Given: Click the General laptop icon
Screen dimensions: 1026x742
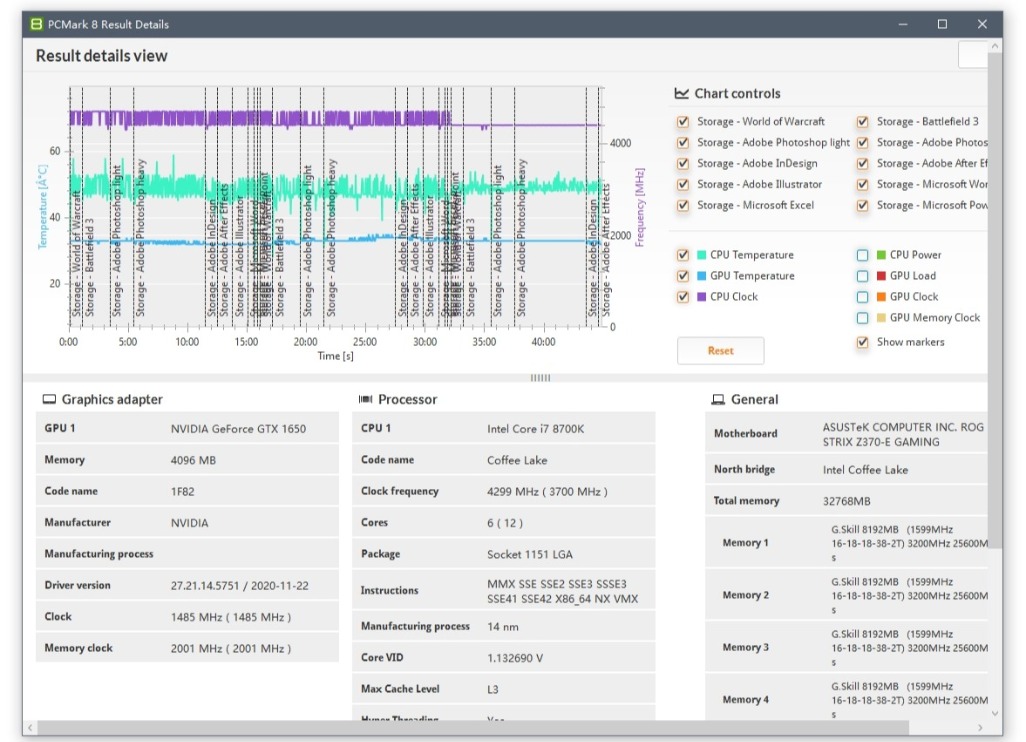Looking at the screenshot, I should pyautogui.click(x=716, y=399).
